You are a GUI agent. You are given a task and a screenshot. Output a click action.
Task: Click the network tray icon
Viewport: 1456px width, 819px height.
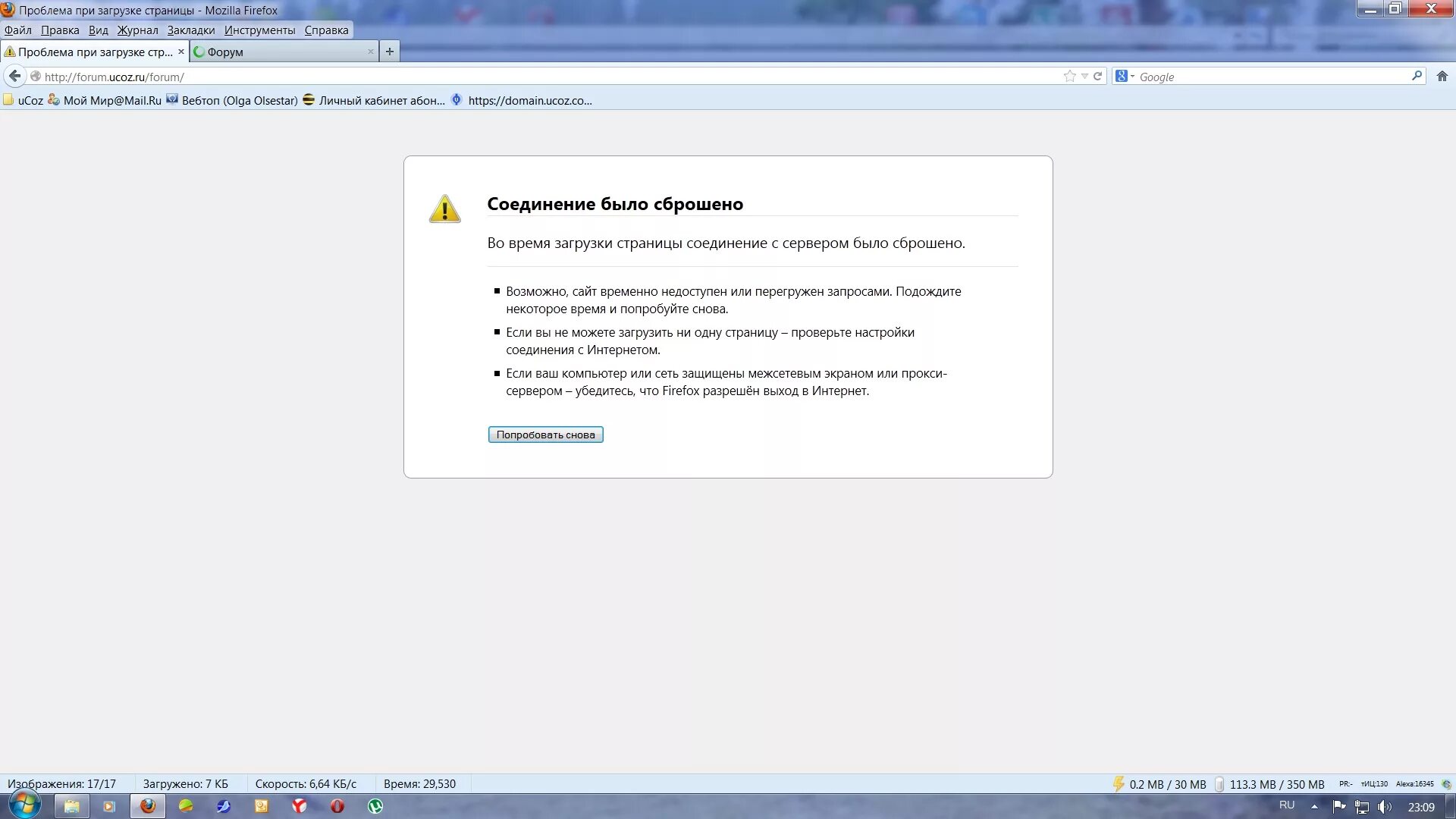(x=1362, y=807)
